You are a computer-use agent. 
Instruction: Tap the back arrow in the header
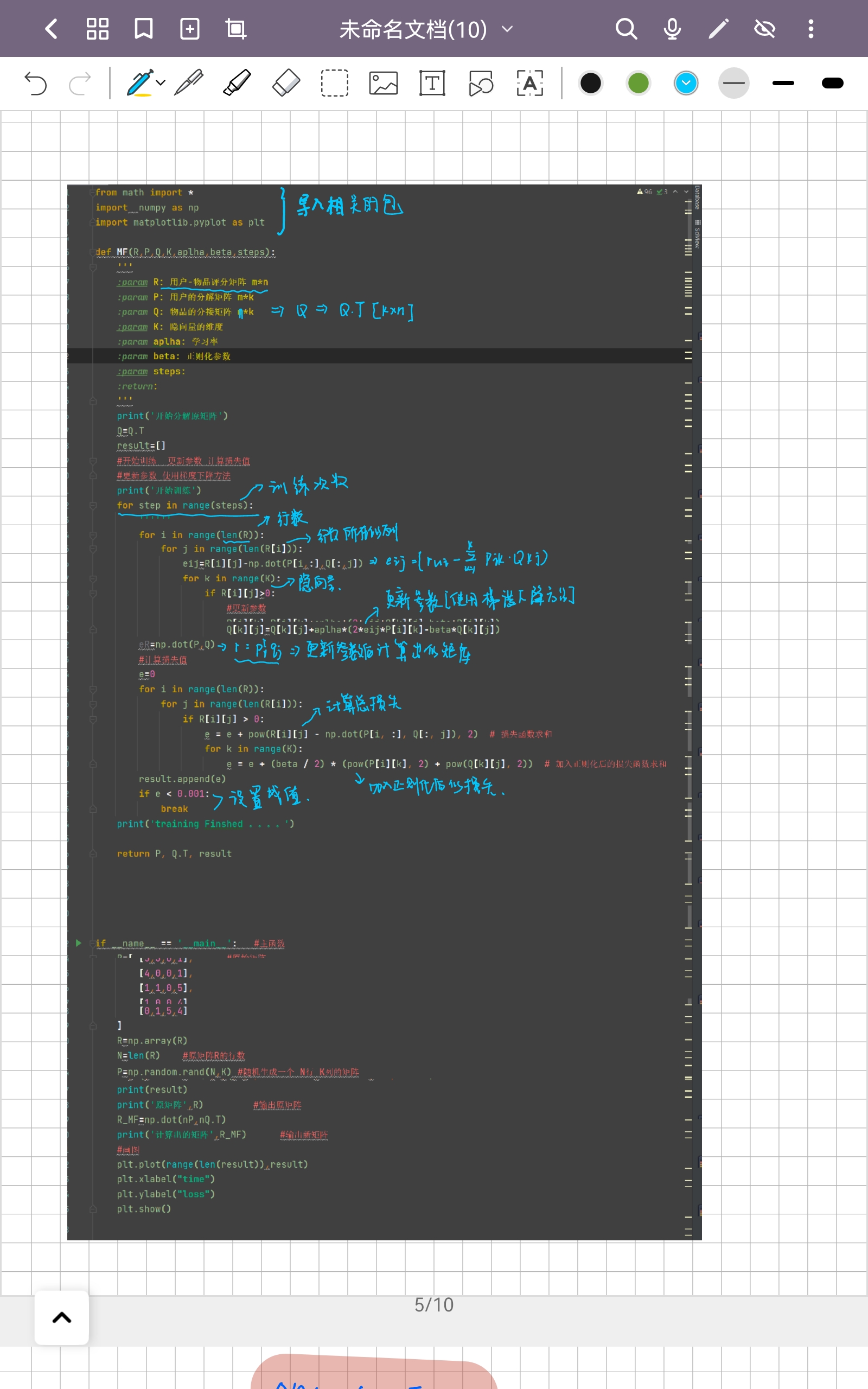point(51,29)
